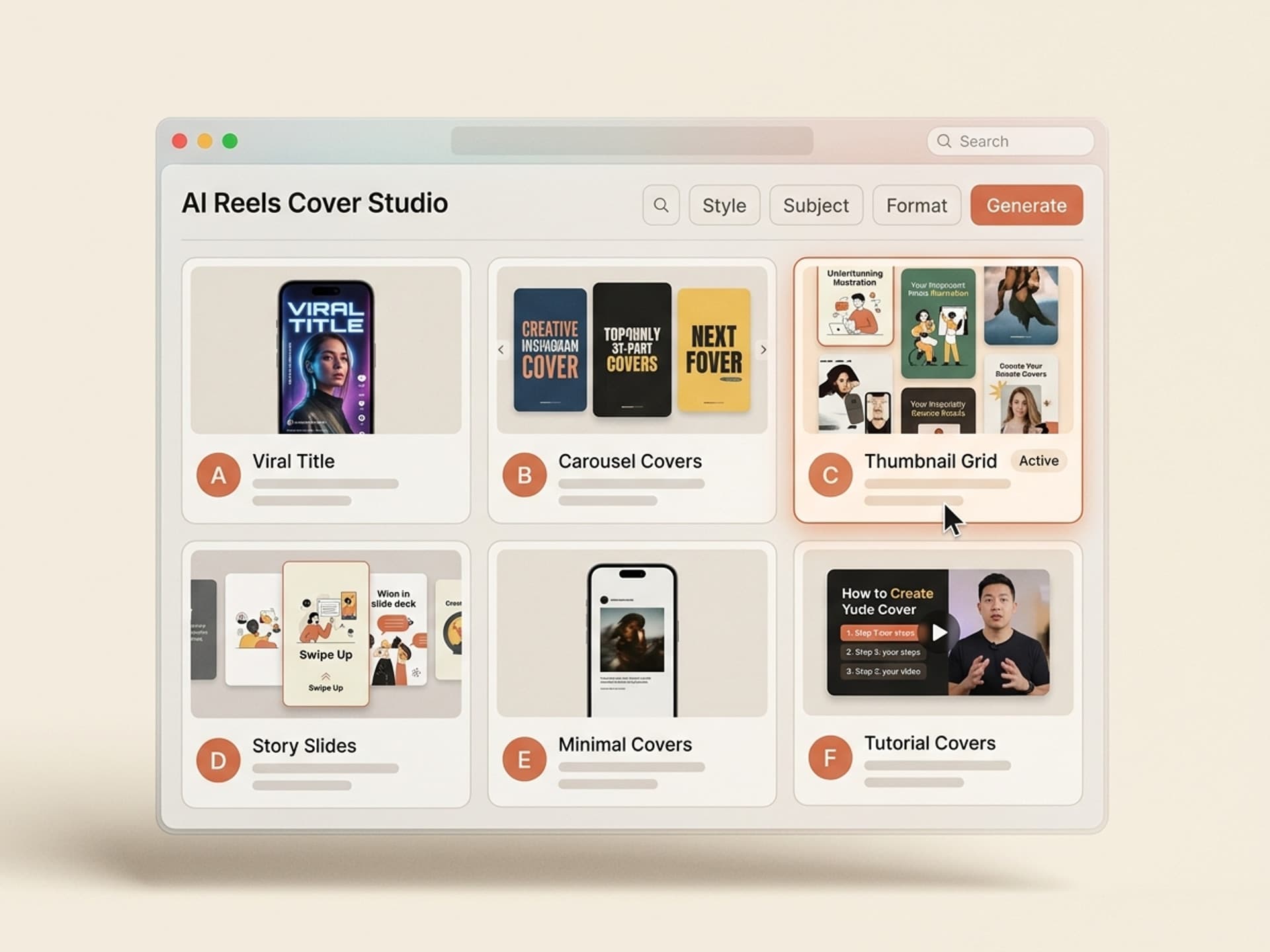Viewport: 1270px width, 952px height.
Task: Click the Search field in the title bar
Action: pos(1010,141)
